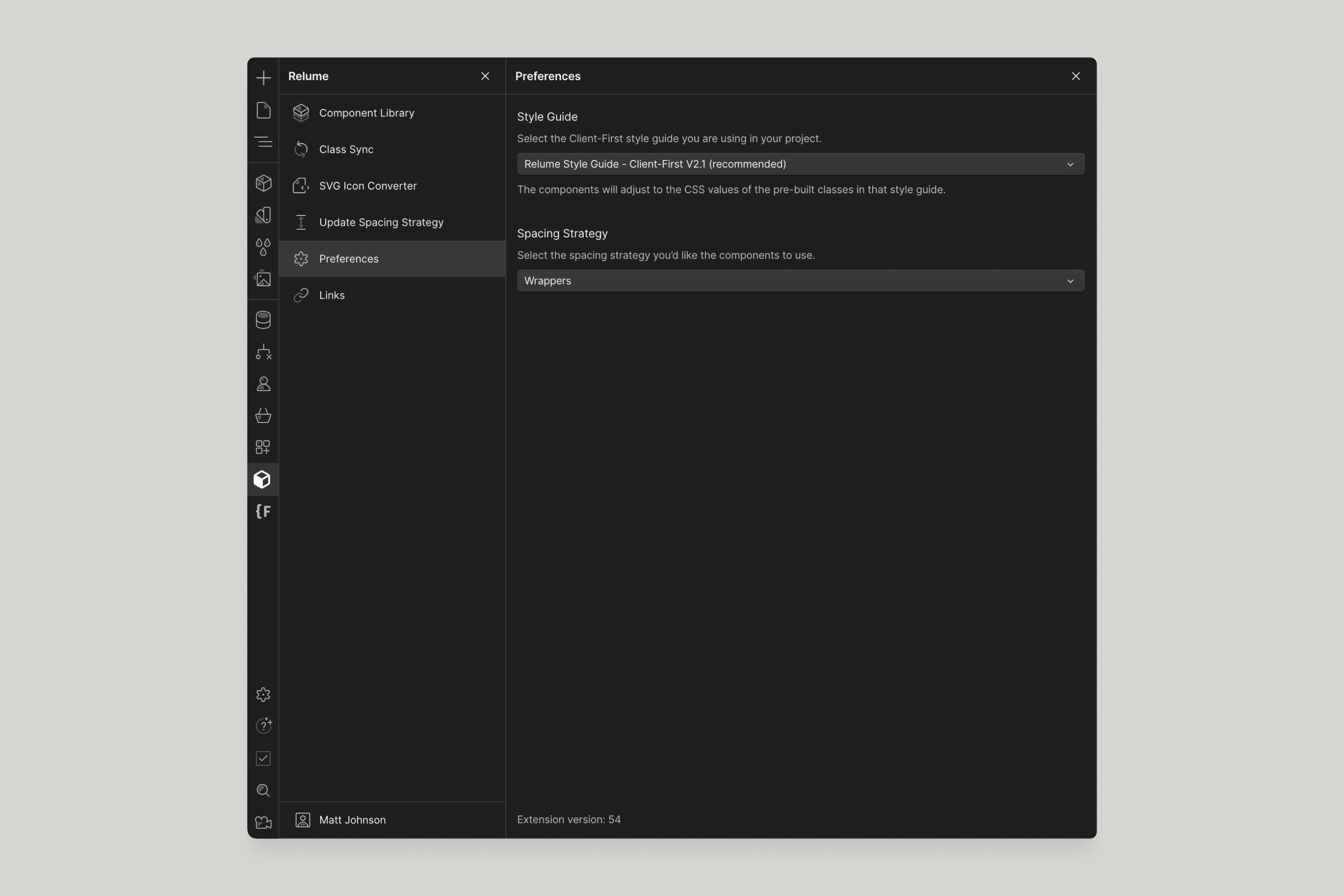The image size is (1344, 896).
Task: Open SVG Icon Converter menu item
Action: [x=392, y=186]
